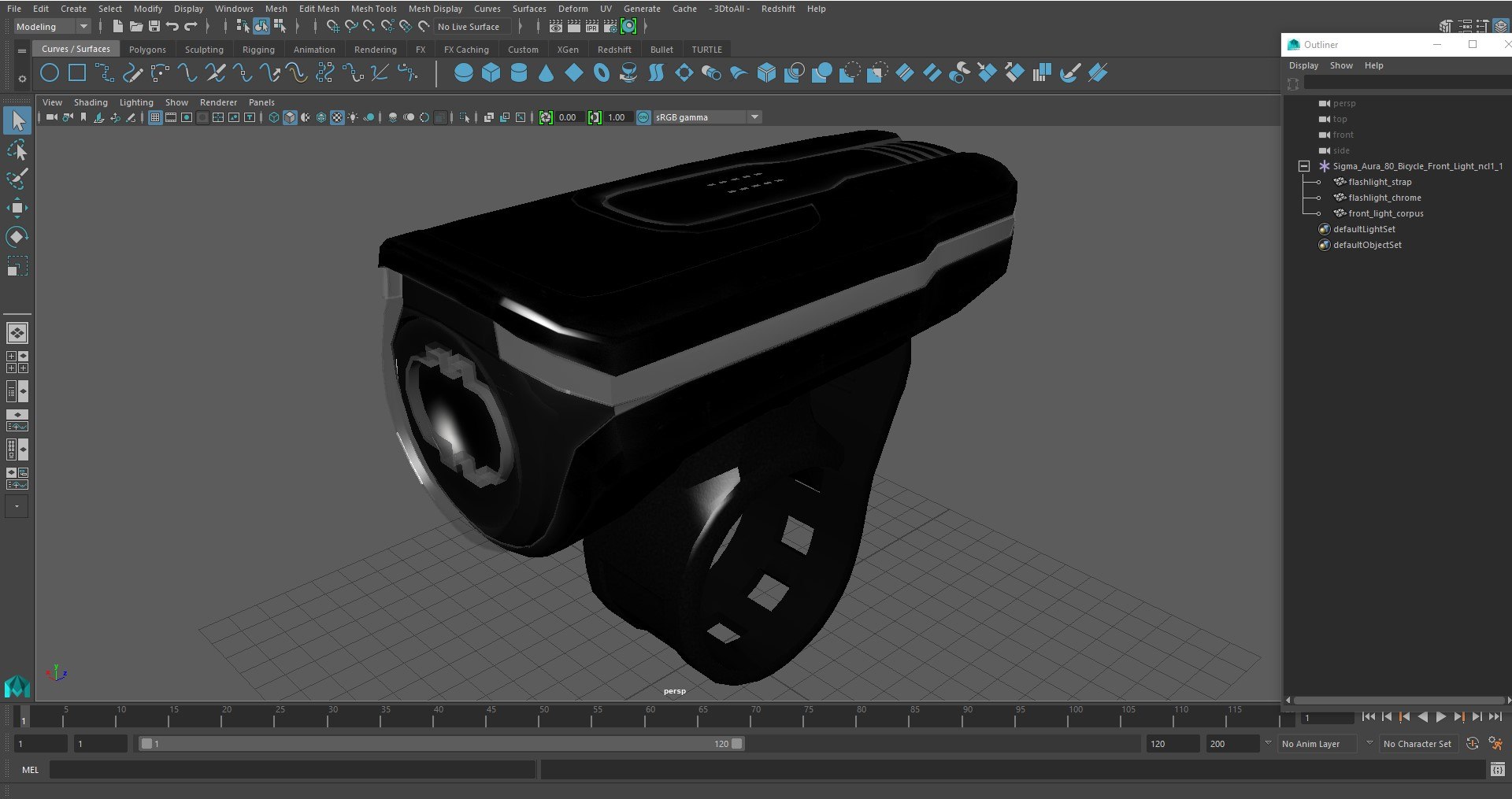The width and height of the screenshot is (1512, 799).
Task: Create a NURBS cylinder from the shelf
Action: pos(518,73)
